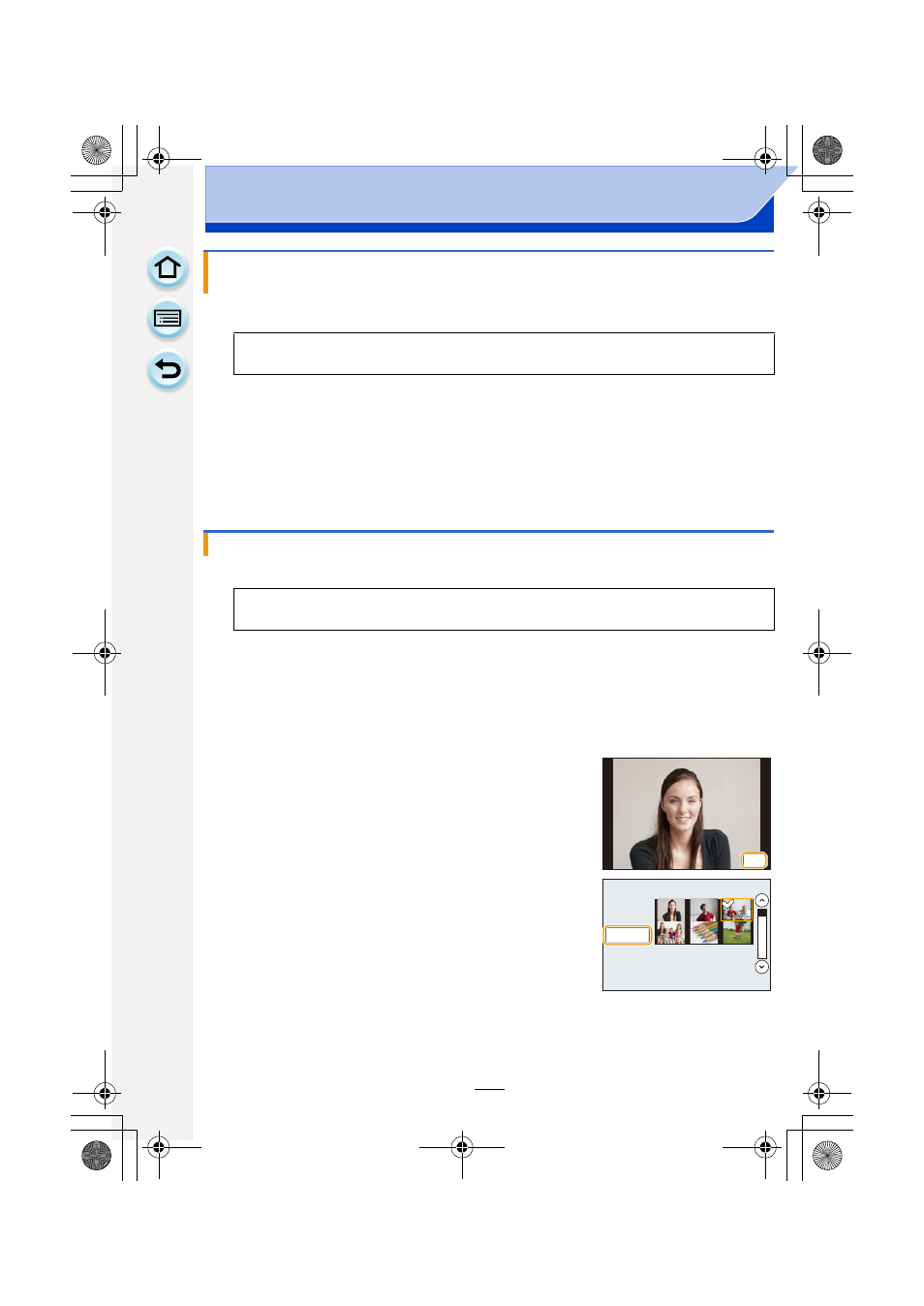Click the scroll up chevron circle
924x1306 pixels.
pyautogui.click(x=762, y=900)
